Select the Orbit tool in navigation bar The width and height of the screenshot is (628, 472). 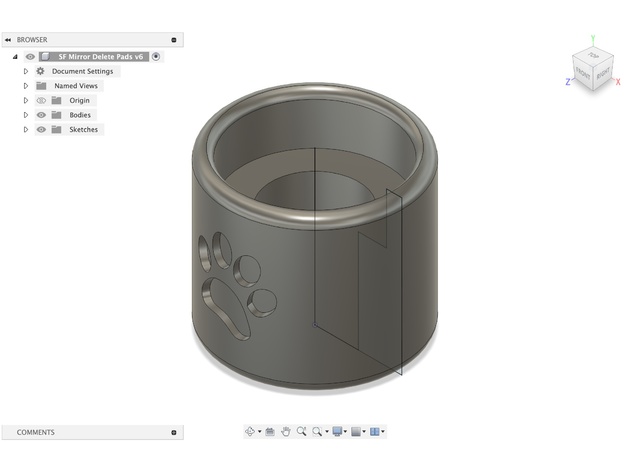[249, 431]
